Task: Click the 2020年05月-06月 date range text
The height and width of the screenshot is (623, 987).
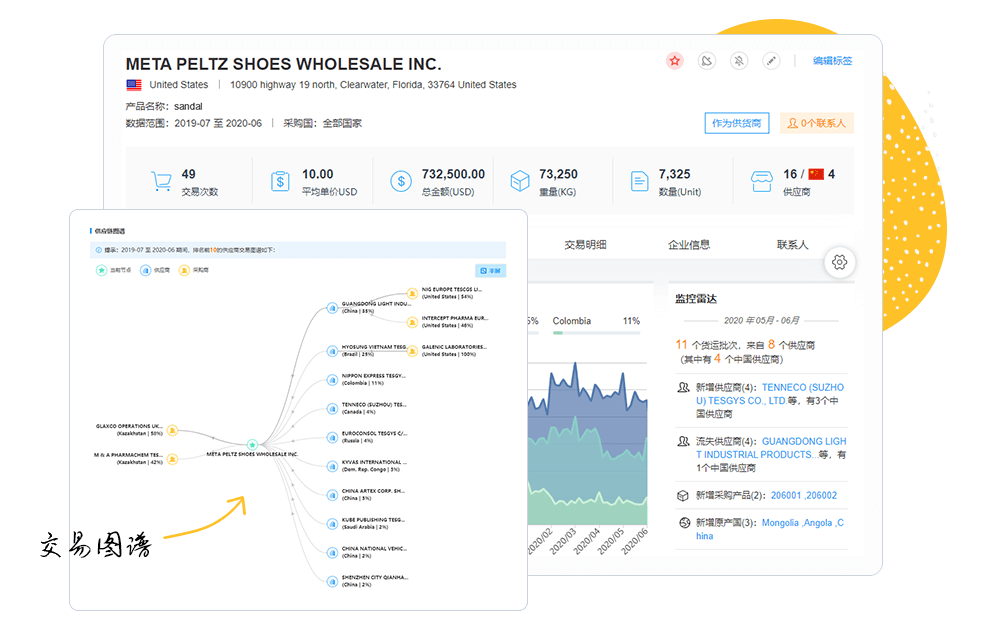Action: 762,321
